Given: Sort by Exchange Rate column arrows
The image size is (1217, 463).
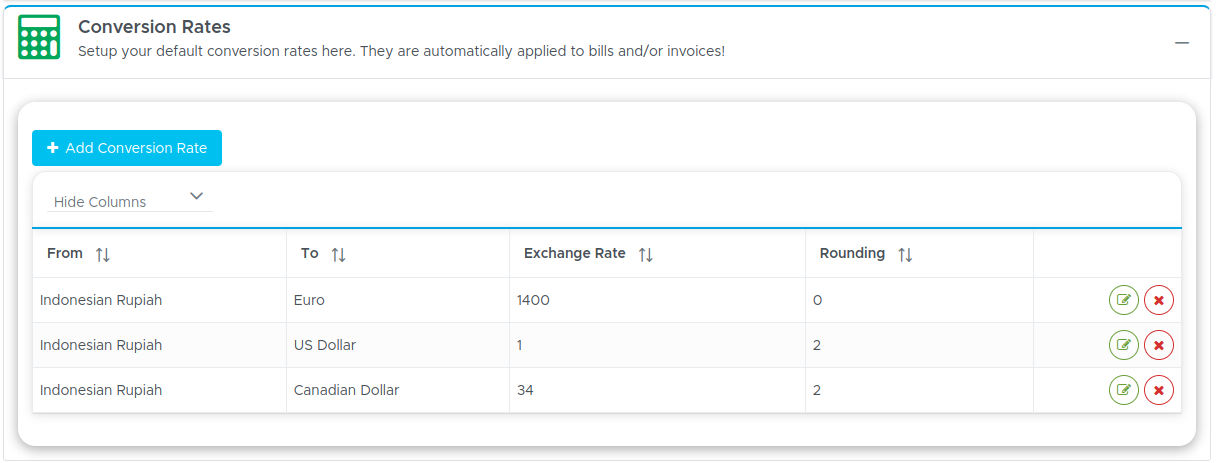Looking at the screenshot, I should [646, 255].
